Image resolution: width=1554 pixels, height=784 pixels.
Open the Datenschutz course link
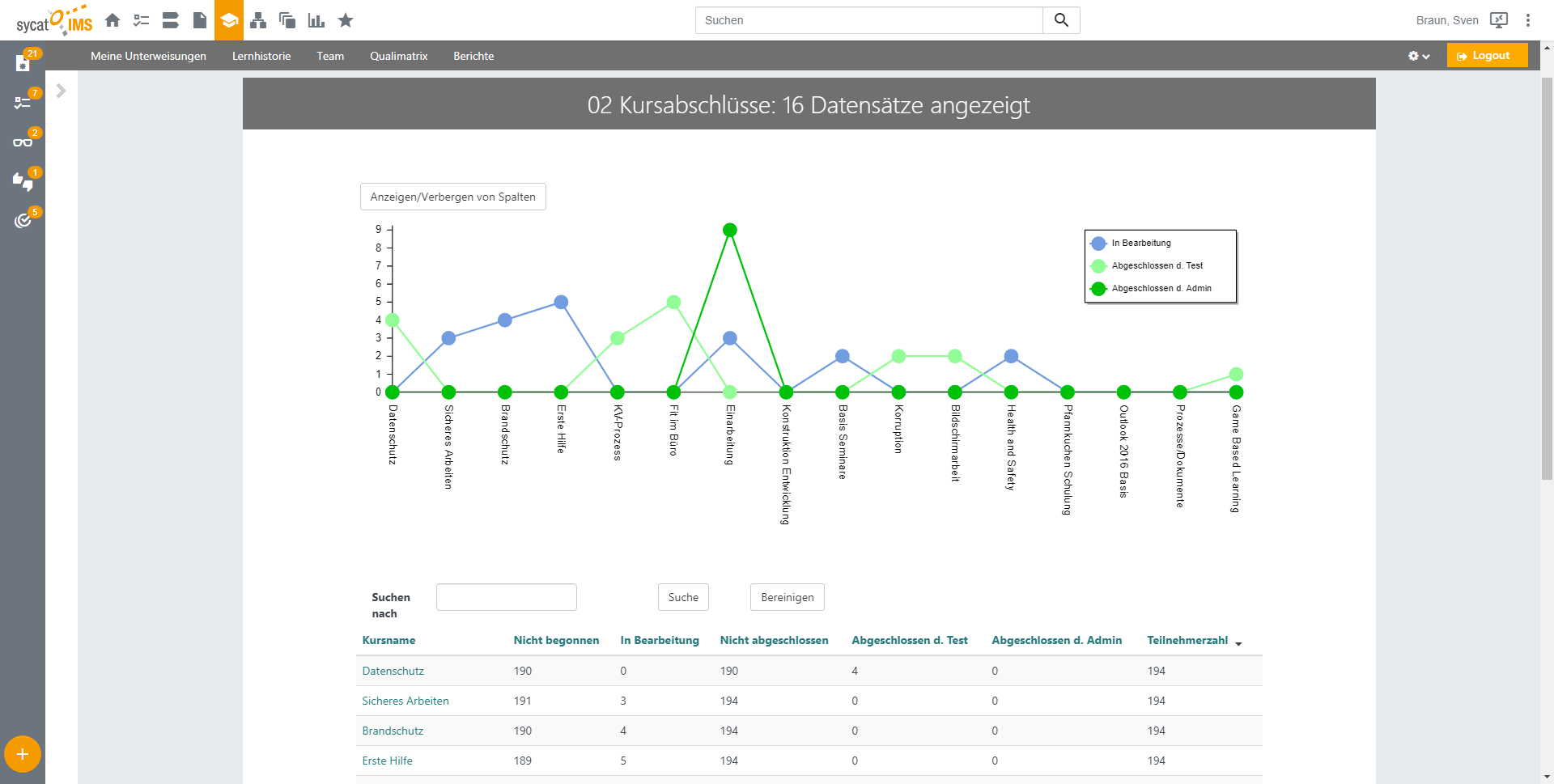click(393, 671)
